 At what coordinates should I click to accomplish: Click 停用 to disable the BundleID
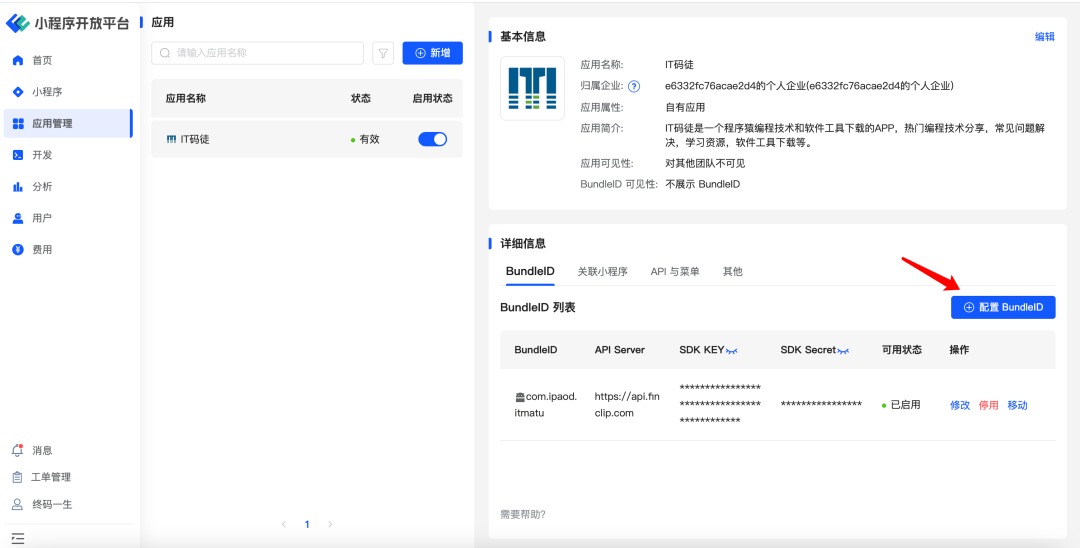988,405
